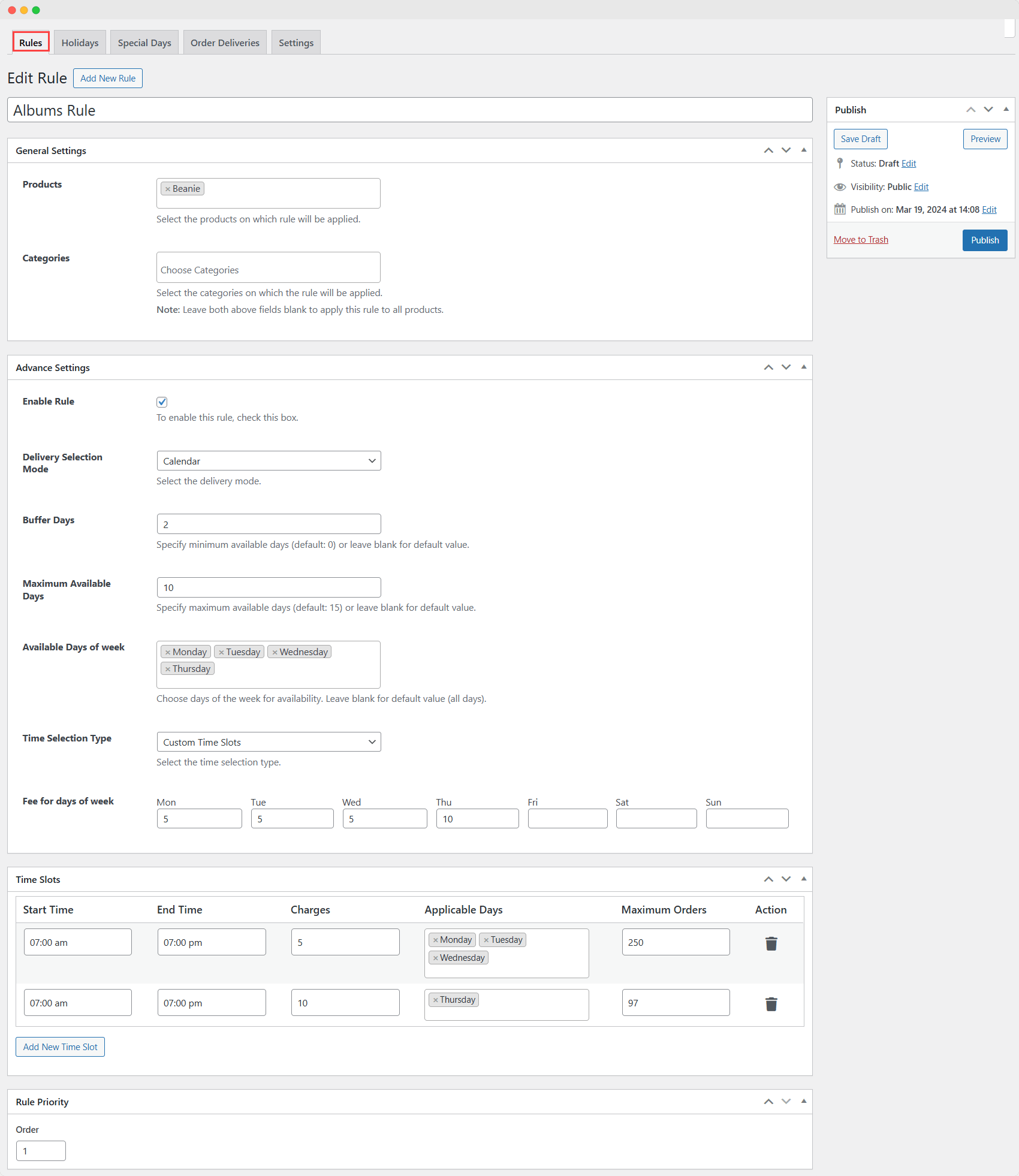
Task: Remove Tuesday from Available Days of week
Action: (x=221, y=652)
